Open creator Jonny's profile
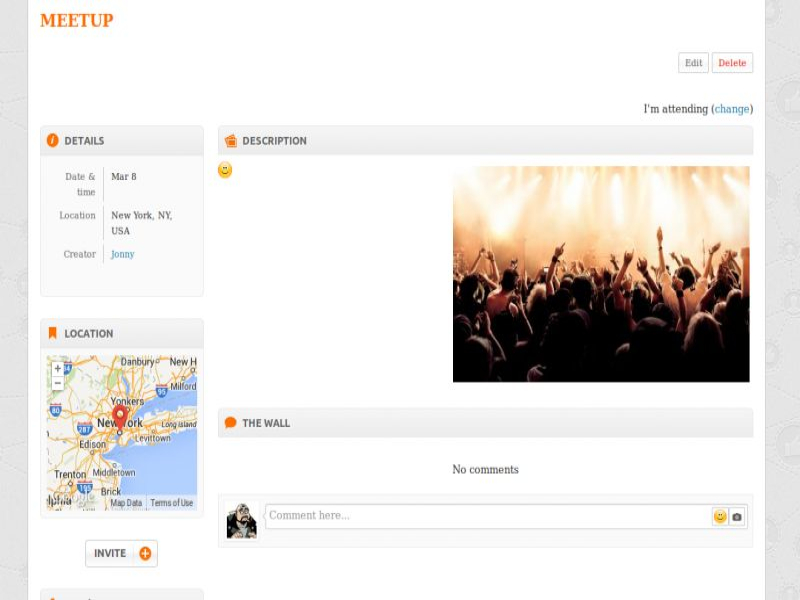Image resolution: width=800 pixels, height=600 pixels. coord(122,254)
